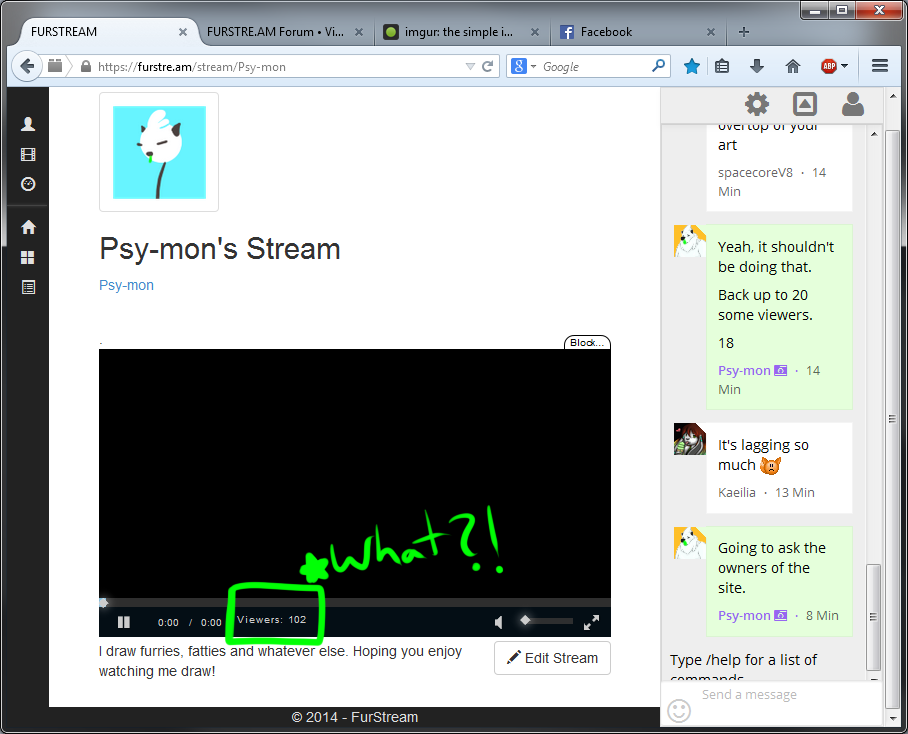
Task: Click the video seek bar handle
Action: pos(104,603)
